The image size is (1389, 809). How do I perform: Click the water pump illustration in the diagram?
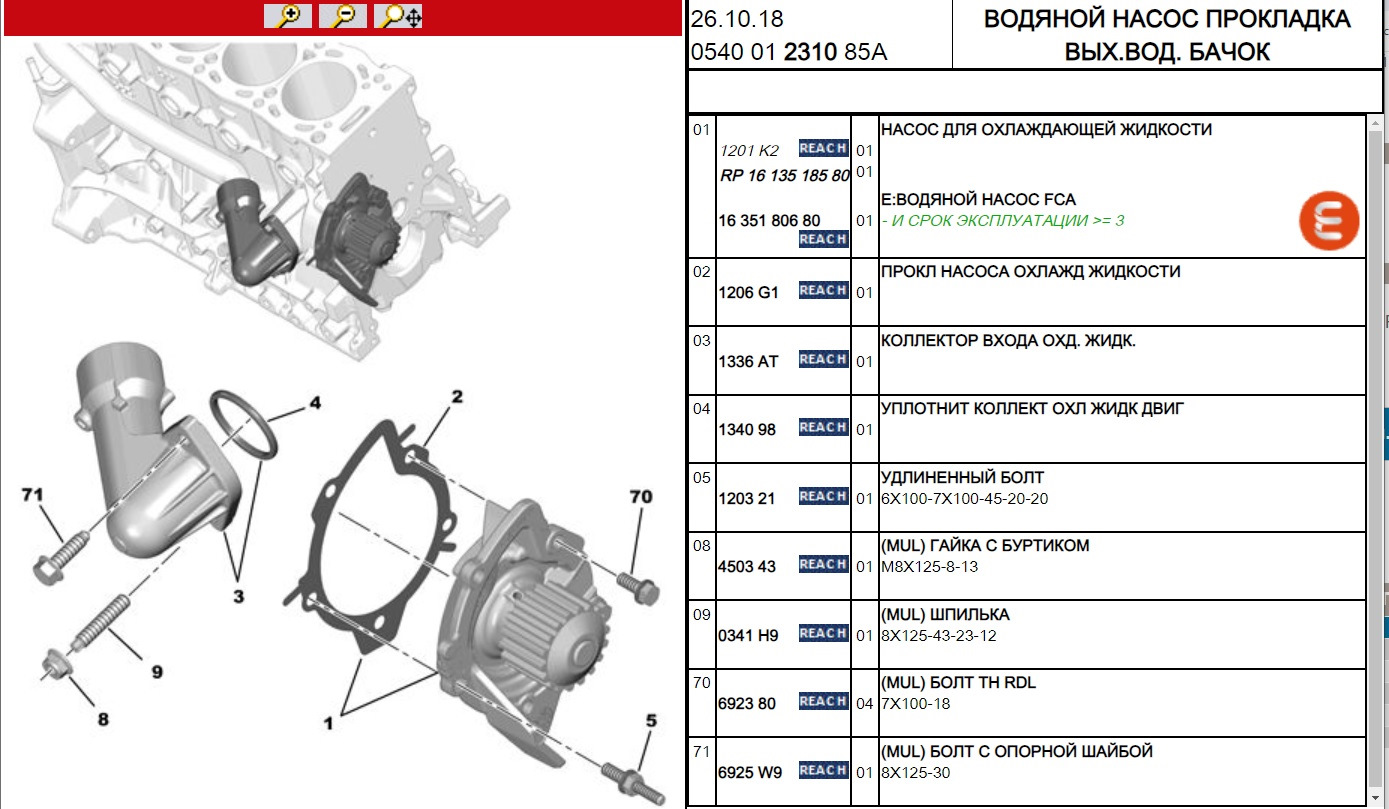(x=540, y=620)
